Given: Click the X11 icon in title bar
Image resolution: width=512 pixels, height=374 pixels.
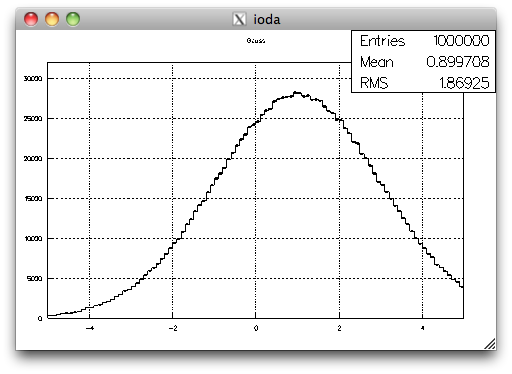Looking at the screenshot, I should tap(239, 19).
